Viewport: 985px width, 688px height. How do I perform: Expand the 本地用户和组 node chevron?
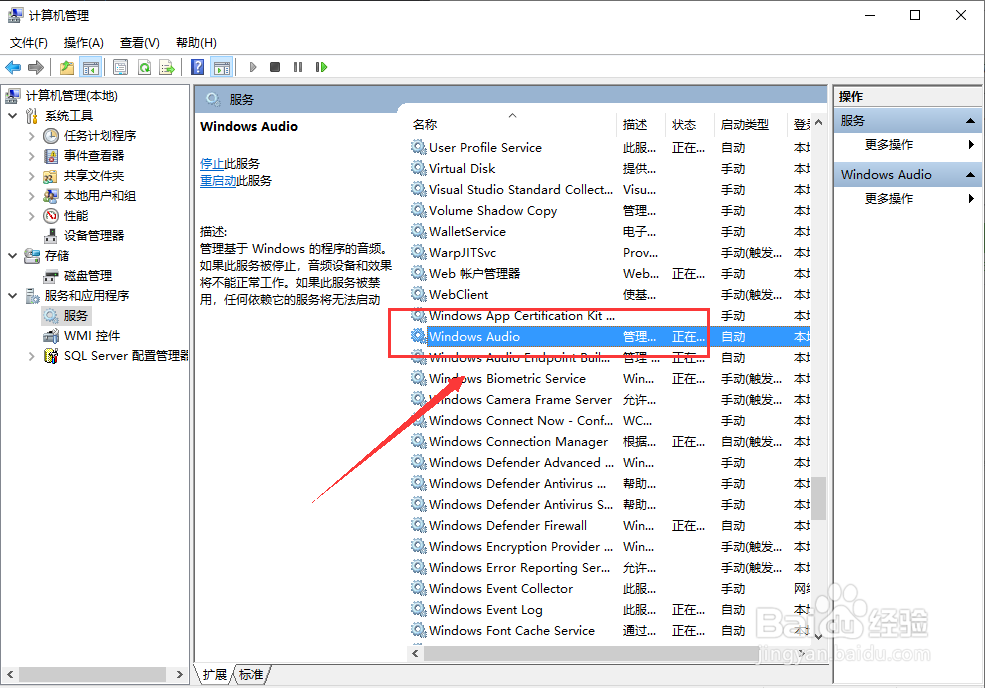coord(31,196)
